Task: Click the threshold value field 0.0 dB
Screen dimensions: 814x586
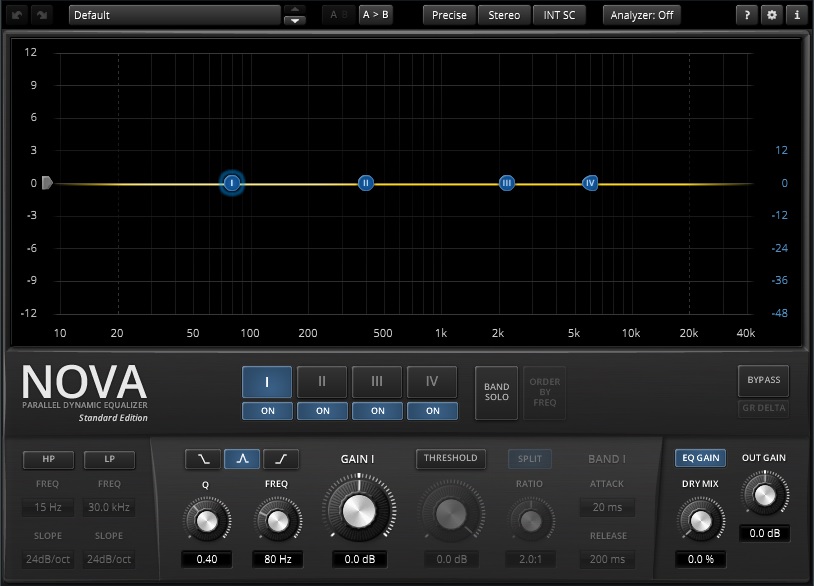Action: [452, 559]
